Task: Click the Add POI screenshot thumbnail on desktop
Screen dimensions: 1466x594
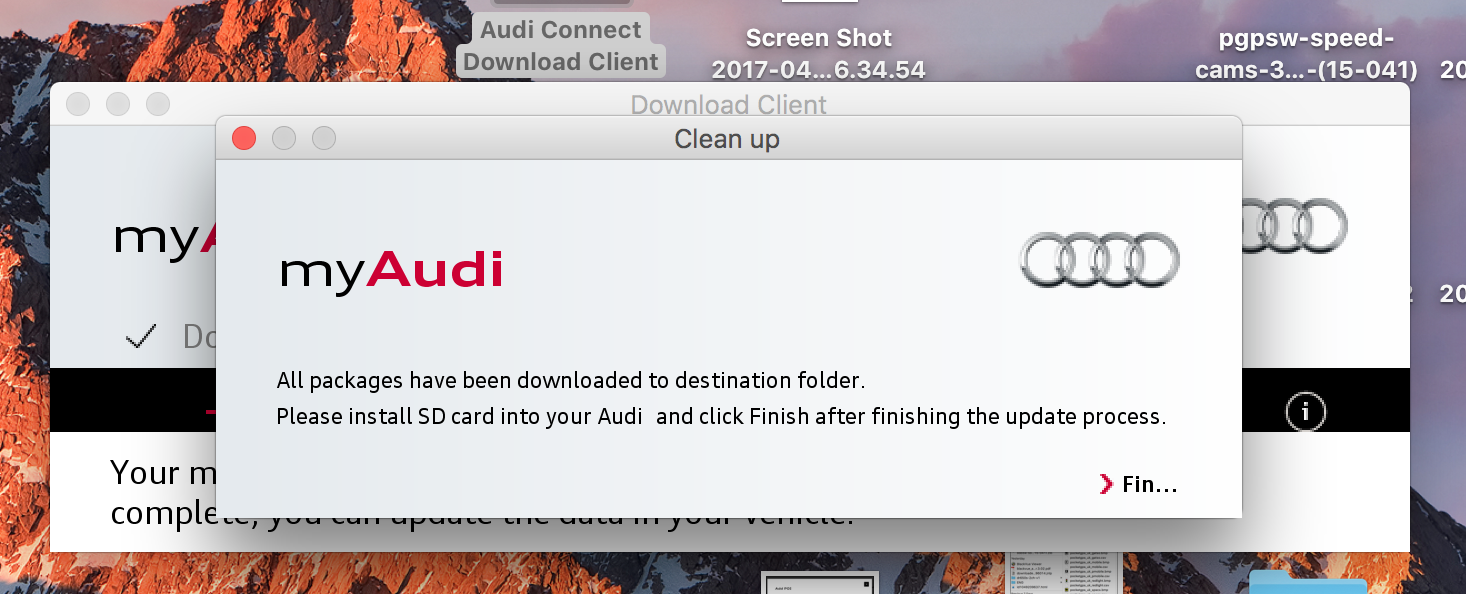Action: (819, 583)
